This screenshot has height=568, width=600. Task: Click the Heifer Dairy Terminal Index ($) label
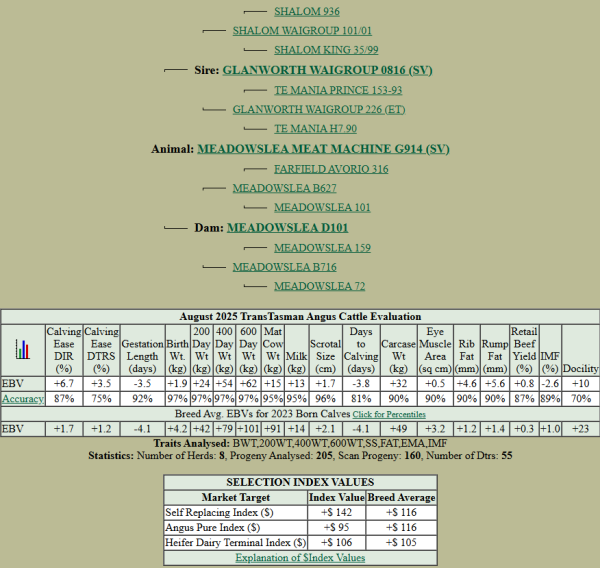pos(235,543)
